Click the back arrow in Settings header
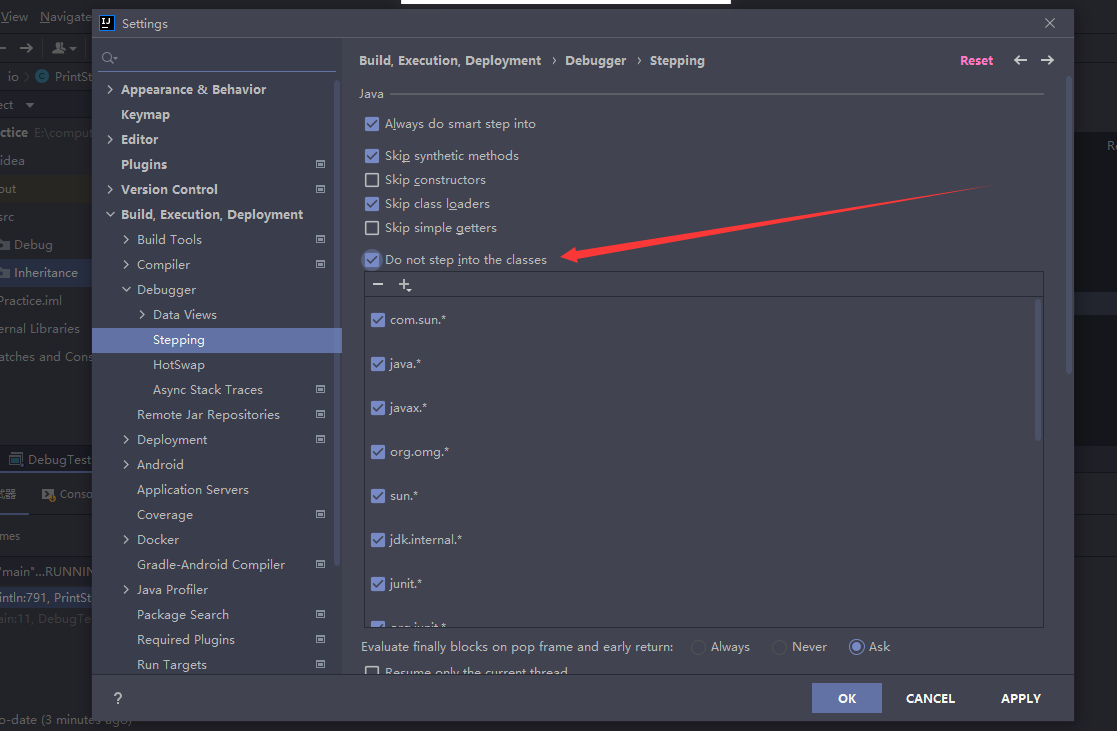Image resolution: width=1117 pixels, height=731 pixels. (1020, 61)
